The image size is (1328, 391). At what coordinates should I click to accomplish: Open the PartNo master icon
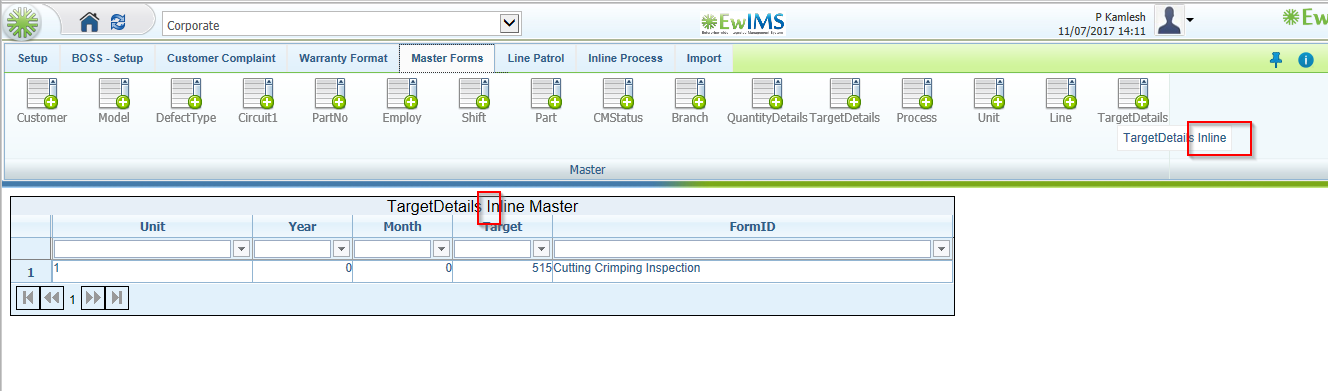pyautogui.click(x=330, y=93)
